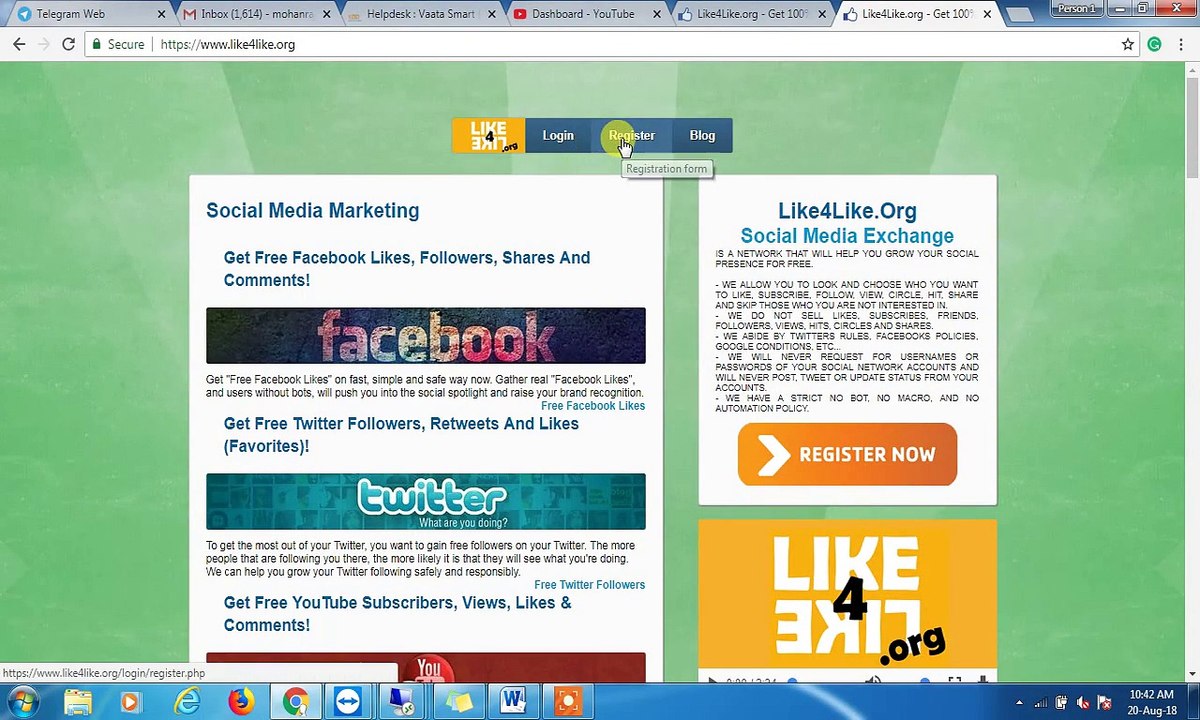
Task: Open TeamViewer from taskbar
Action: pos(347,702)
